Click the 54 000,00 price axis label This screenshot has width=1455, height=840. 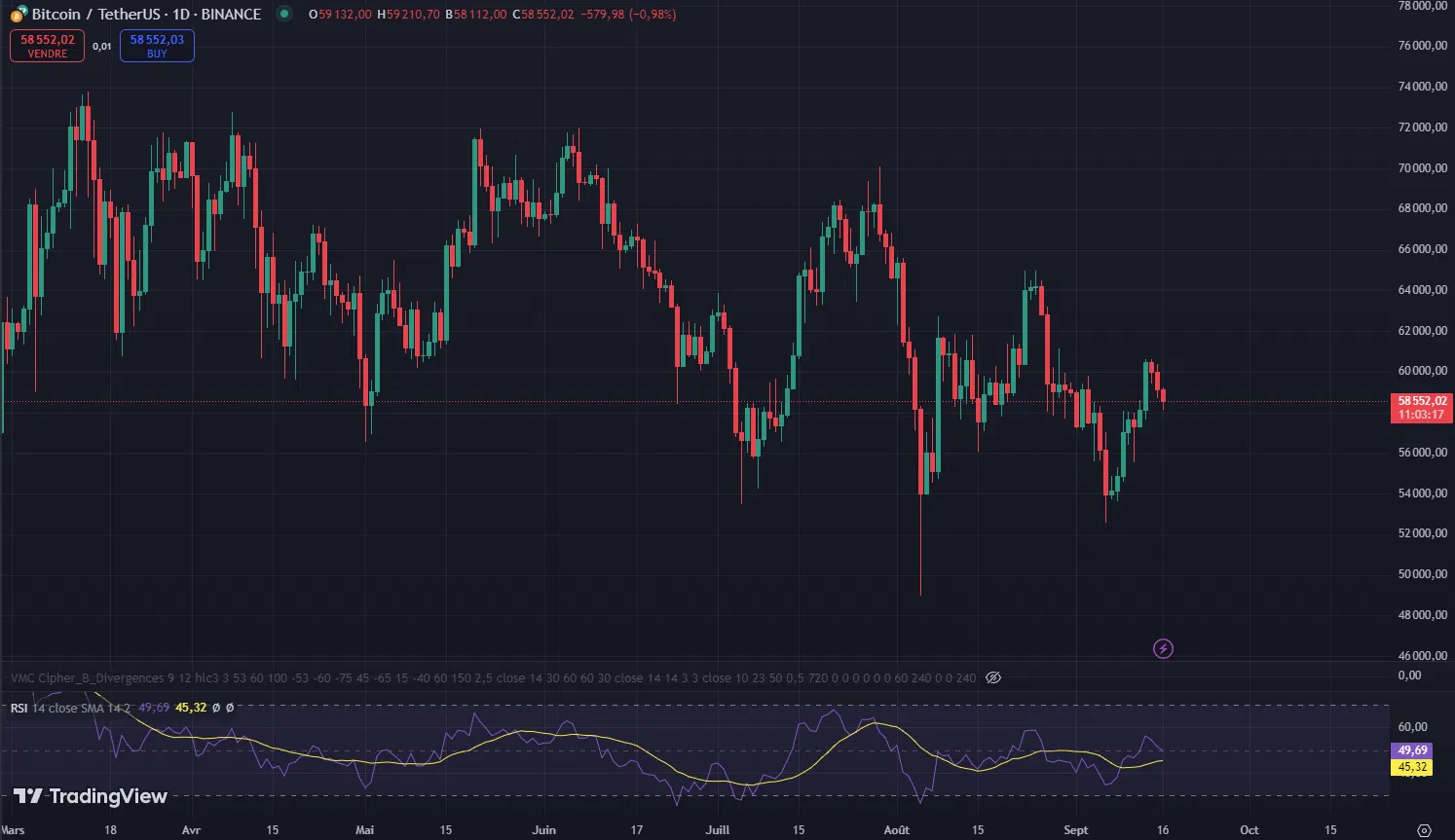pos(1422,493)
